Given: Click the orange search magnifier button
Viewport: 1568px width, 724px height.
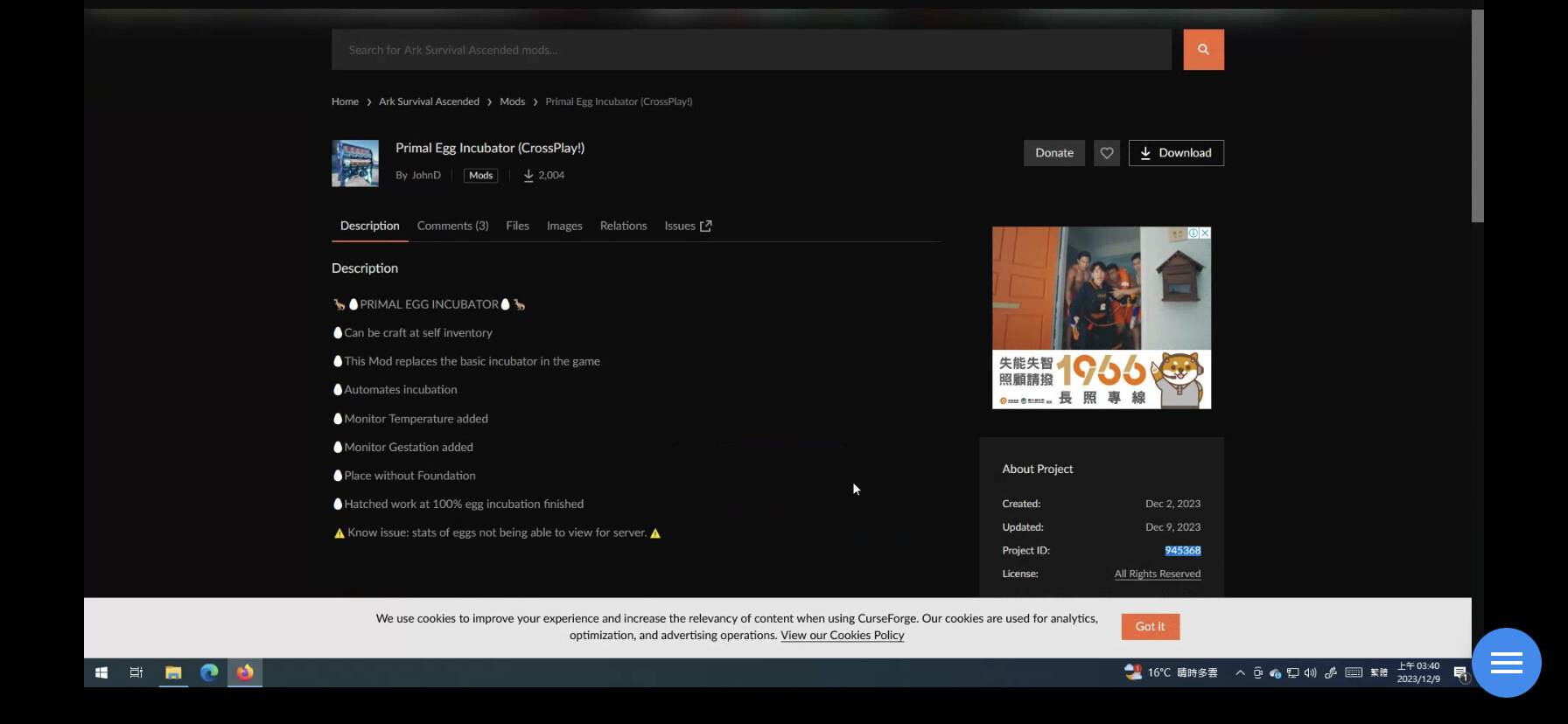Looking at the screenshot, I should (x=1203, y=50).
